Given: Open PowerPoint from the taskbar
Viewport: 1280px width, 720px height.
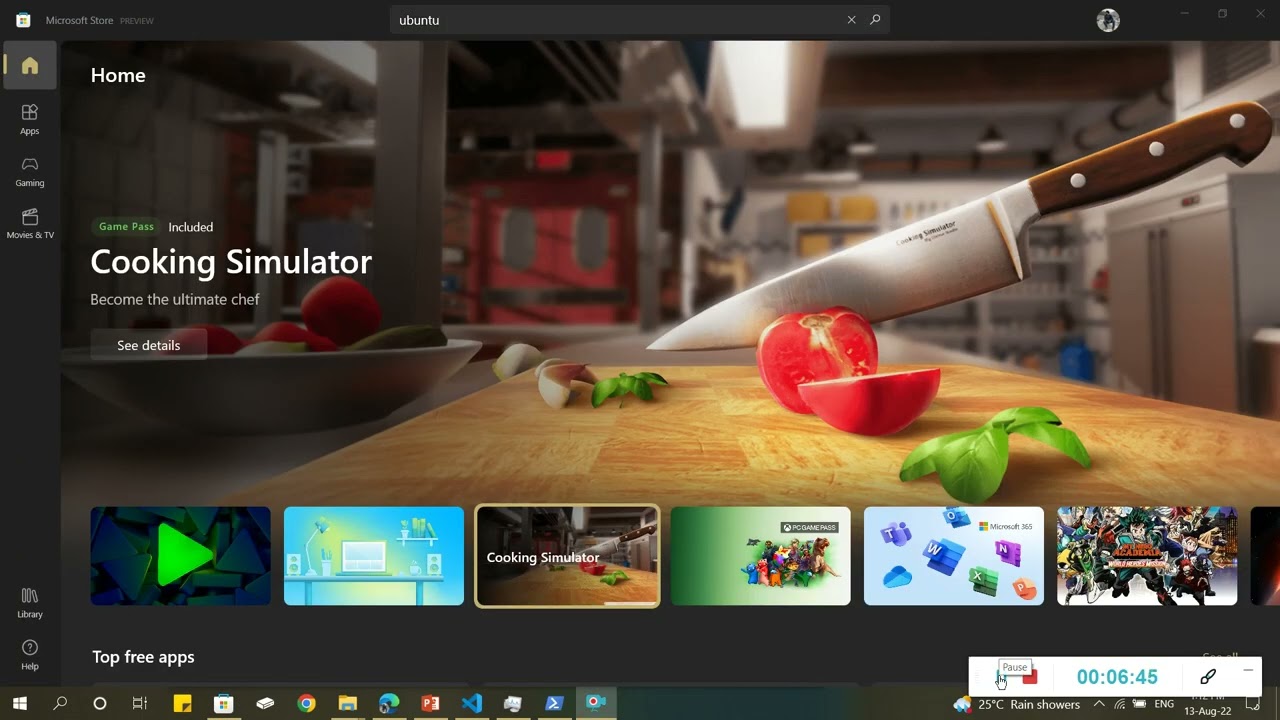Looking at the screenshot, I should coord(430,704).
